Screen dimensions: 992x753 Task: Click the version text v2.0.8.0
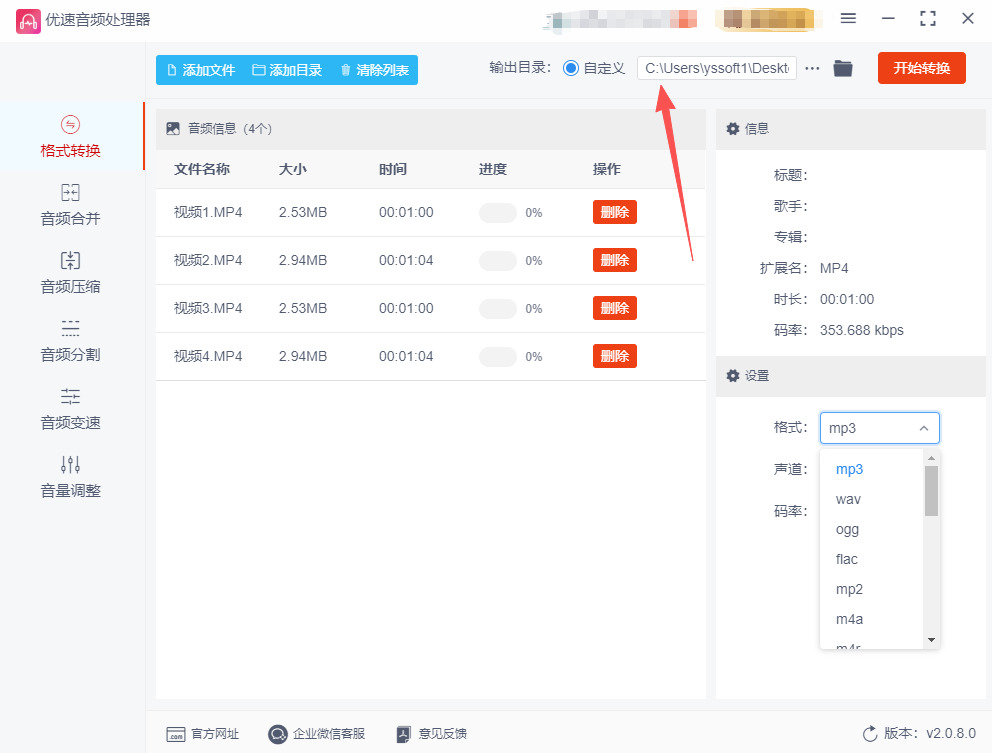951,733
